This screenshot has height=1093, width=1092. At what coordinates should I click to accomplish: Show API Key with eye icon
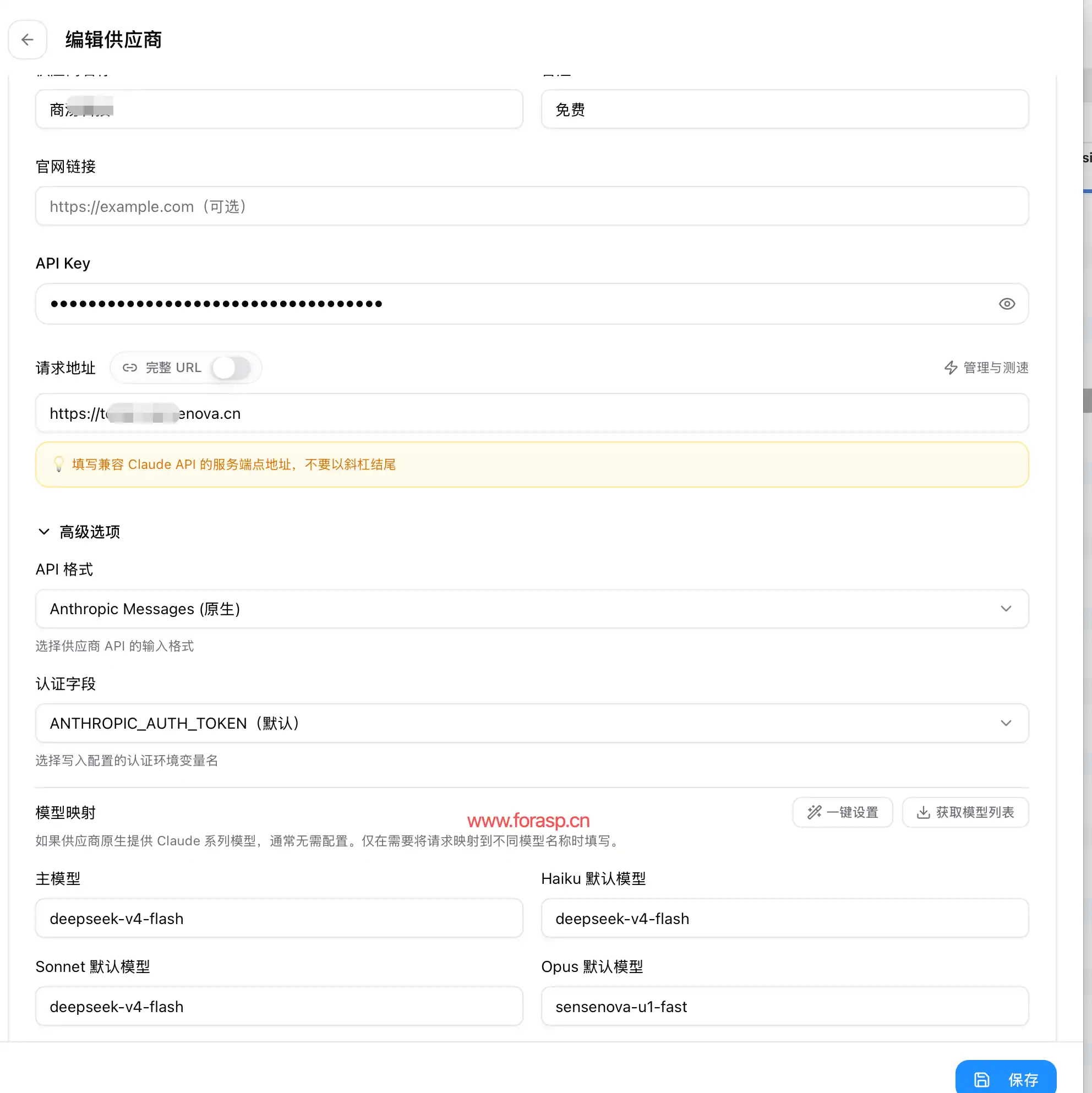coord(1007,304)
